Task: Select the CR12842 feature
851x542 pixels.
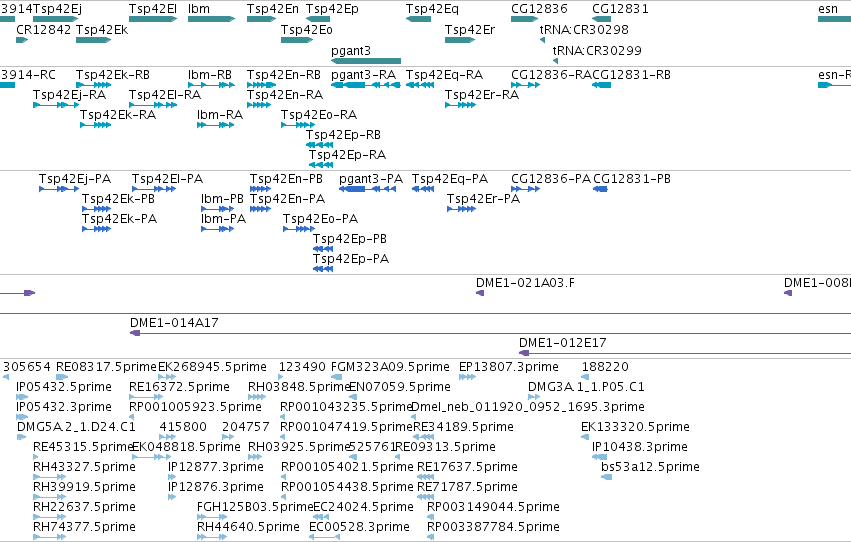Action: coord(22,40)
